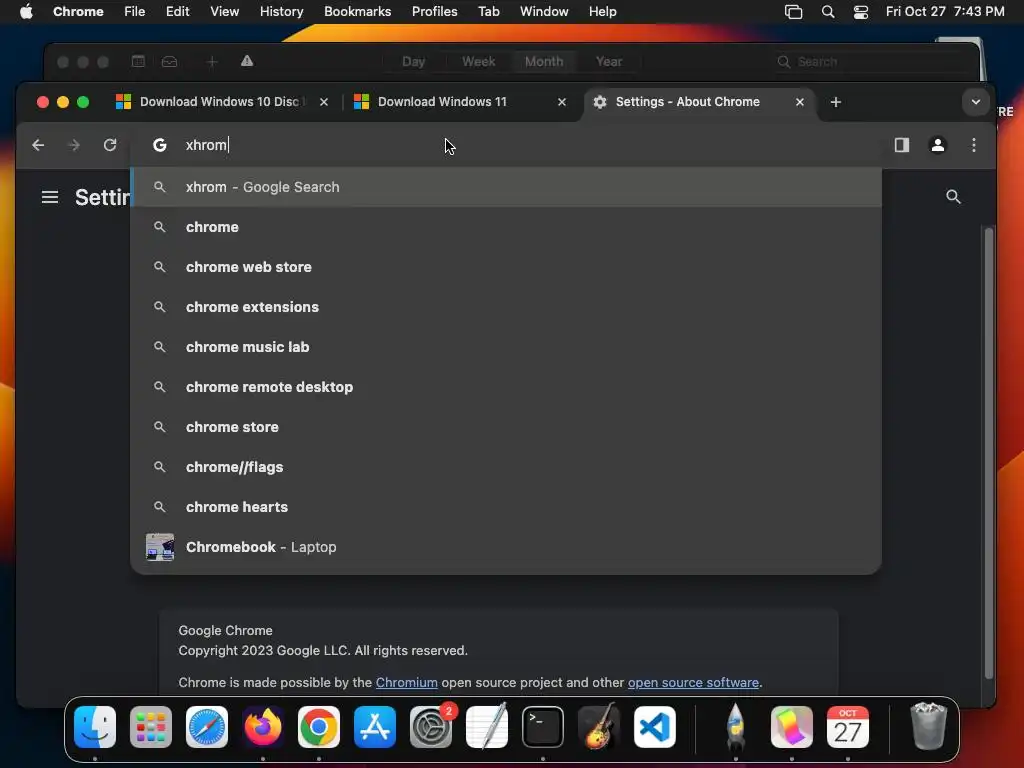Open Calendar from the Dock

tap(848, 727)
